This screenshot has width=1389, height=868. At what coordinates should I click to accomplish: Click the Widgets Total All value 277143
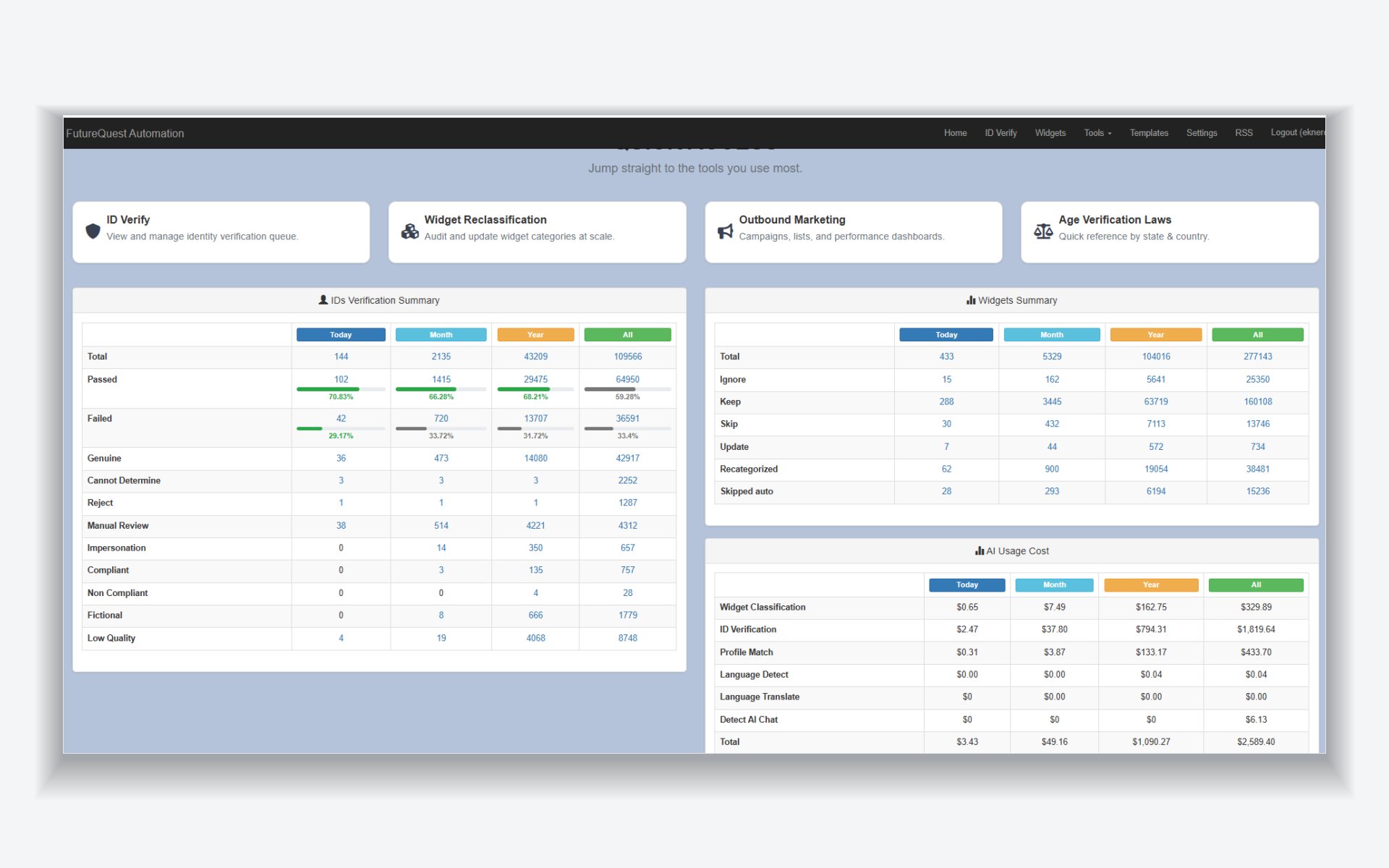coord(1258,357)
